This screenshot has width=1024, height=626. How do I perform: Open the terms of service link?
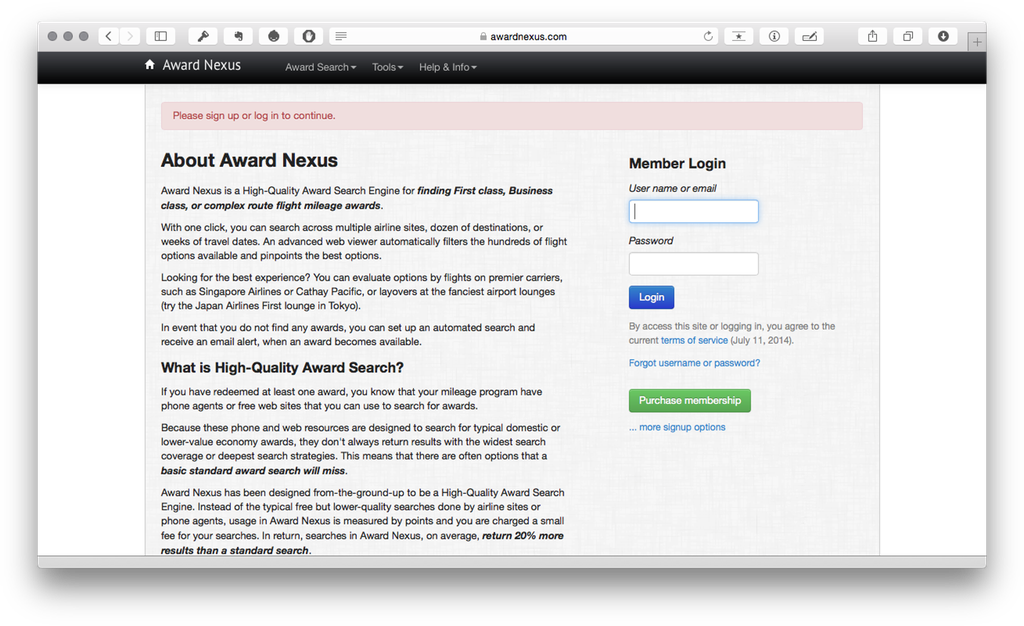(694, 341)
